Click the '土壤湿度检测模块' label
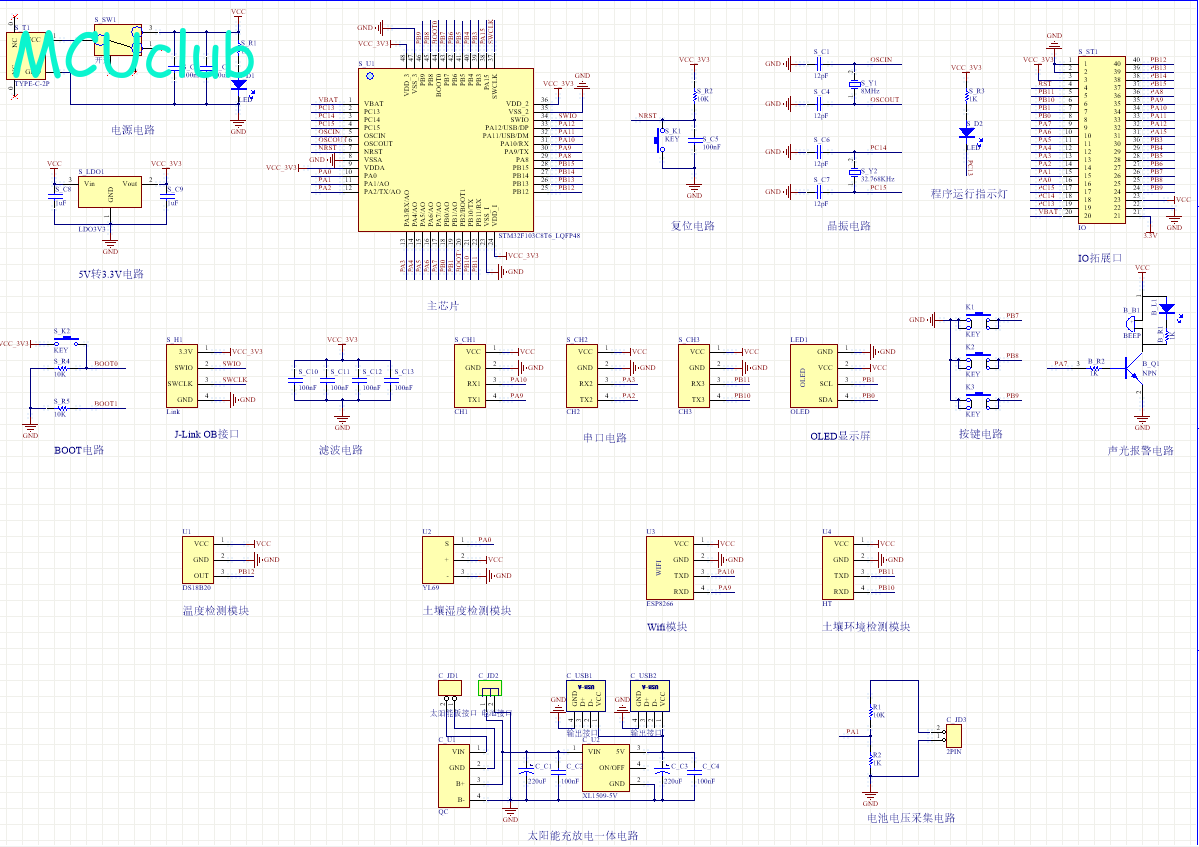The width and height of the screenshot is (1199, 847). click(466, 611)
